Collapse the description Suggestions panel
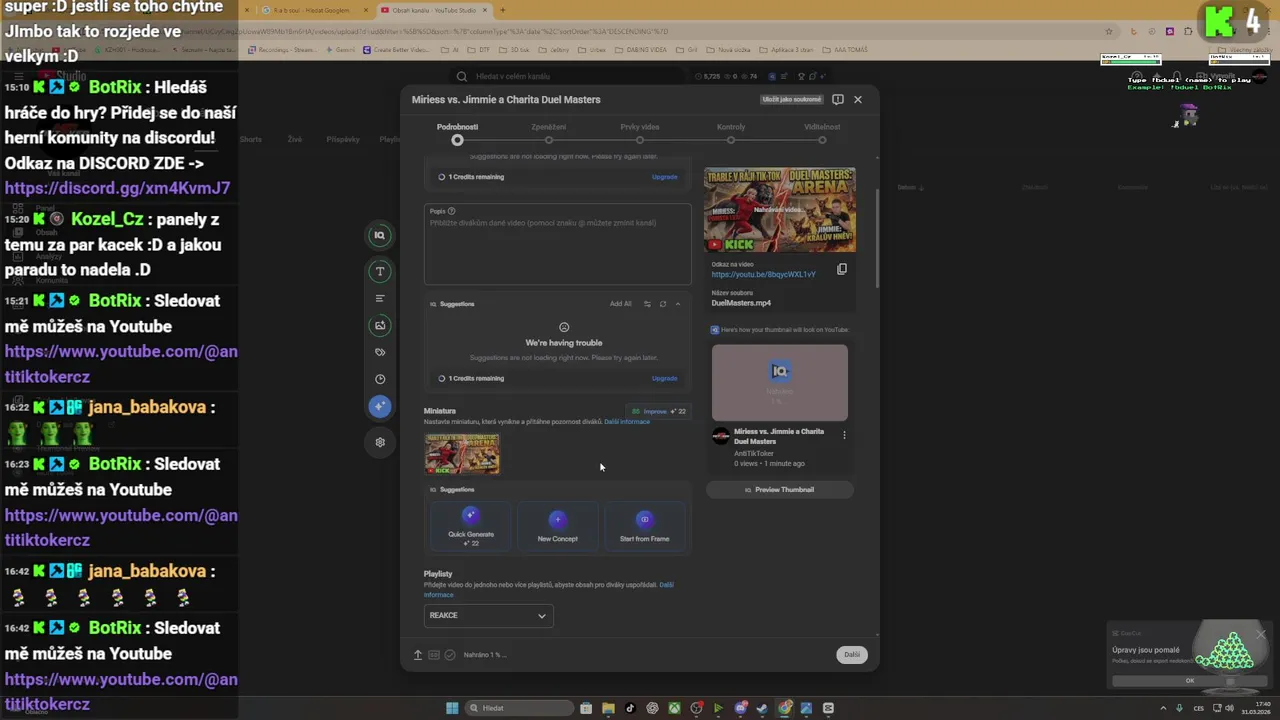The height and width of the screenshot is (720, 1280). [678, 304]
